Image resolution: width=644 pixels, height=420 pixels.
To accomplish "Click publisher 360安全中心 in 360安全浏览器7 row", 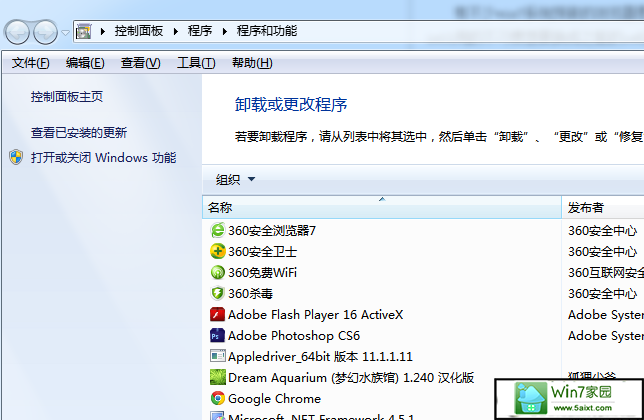I will (x=603, y=231).
